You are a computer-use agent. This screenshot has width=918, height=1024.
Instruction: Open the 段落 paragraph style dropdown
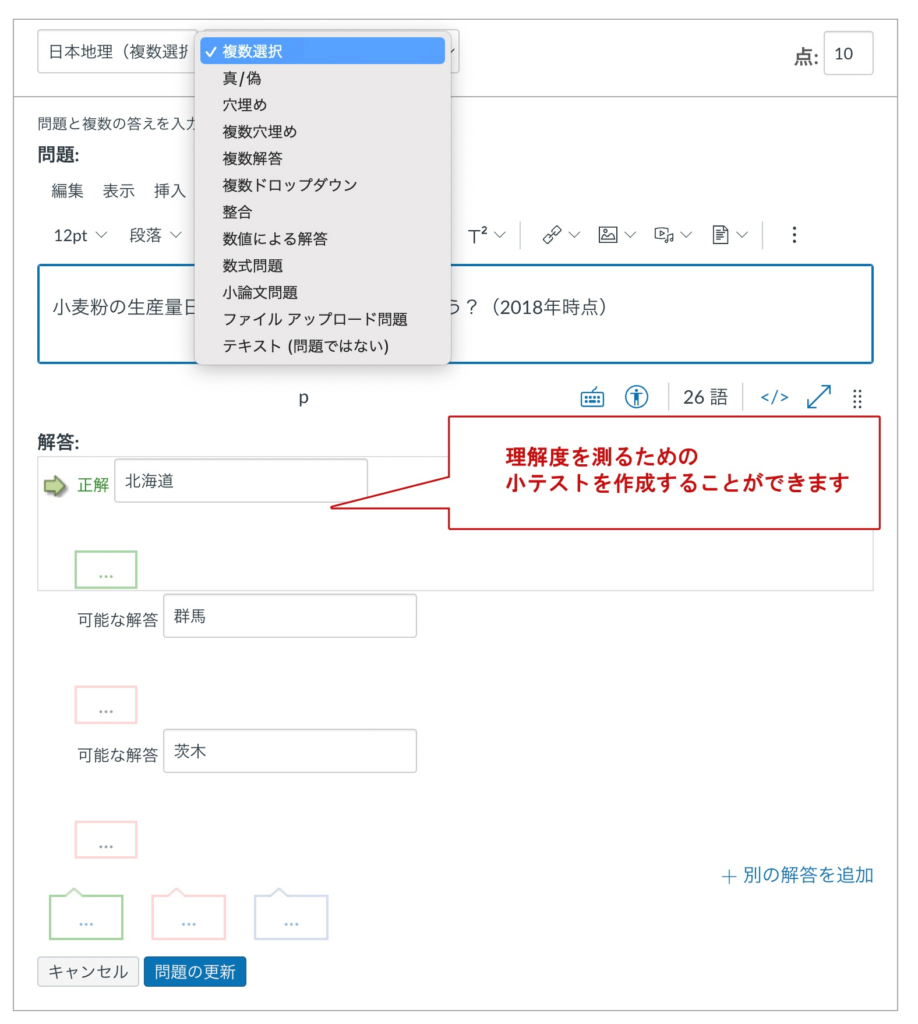[x=155, y=235]
